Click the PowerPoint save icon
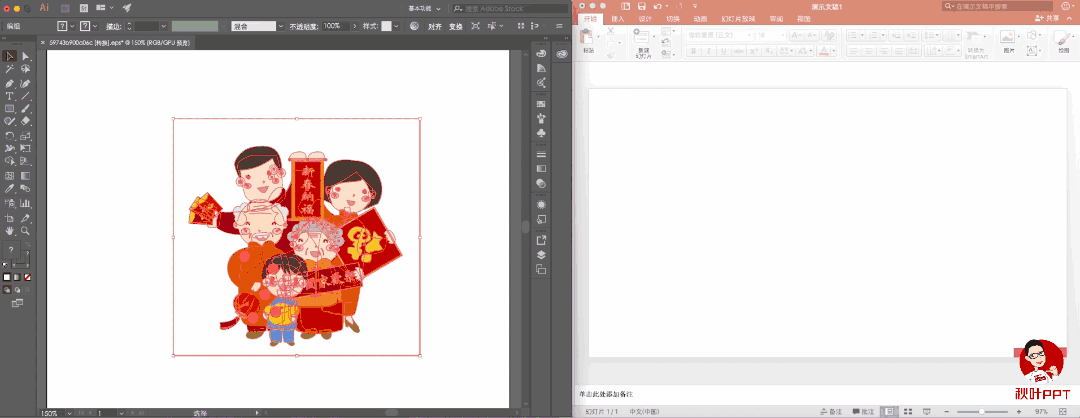 click(x=642, y=7)
